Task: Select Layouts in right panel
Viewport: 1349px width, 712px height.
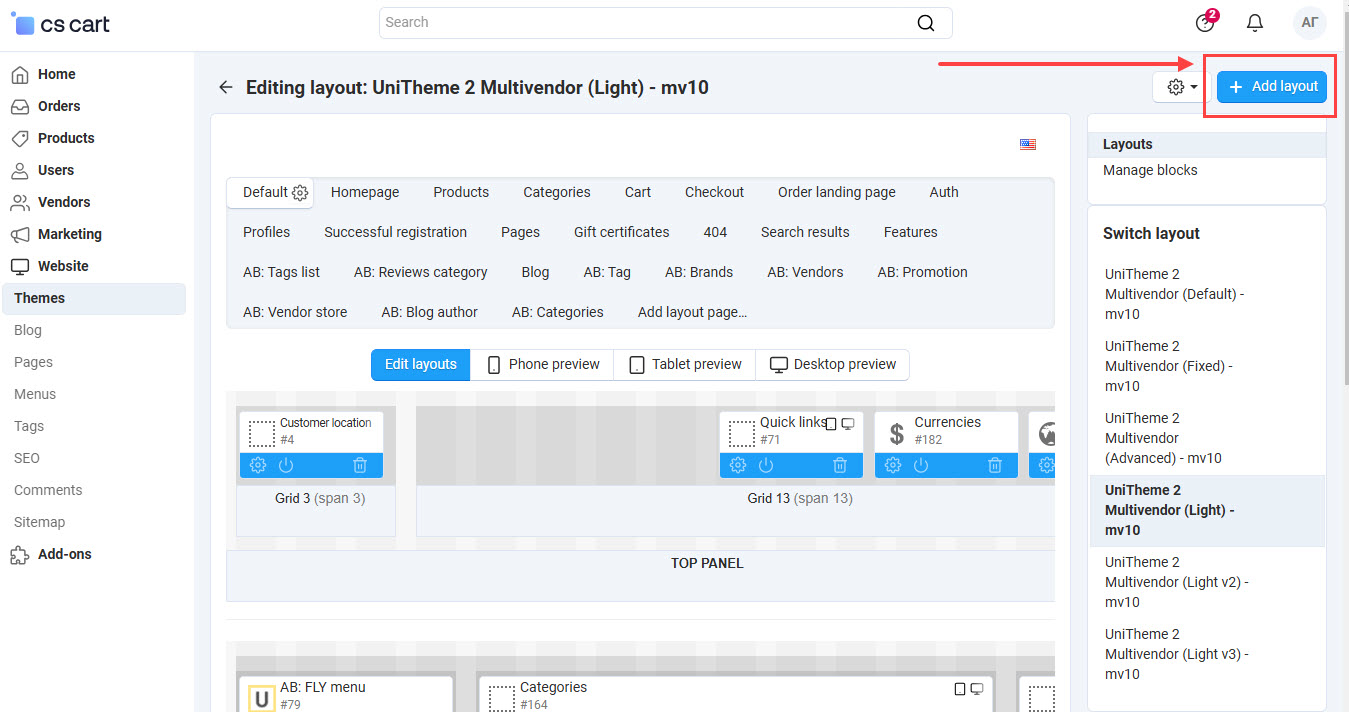Action: coord(1207,144)
